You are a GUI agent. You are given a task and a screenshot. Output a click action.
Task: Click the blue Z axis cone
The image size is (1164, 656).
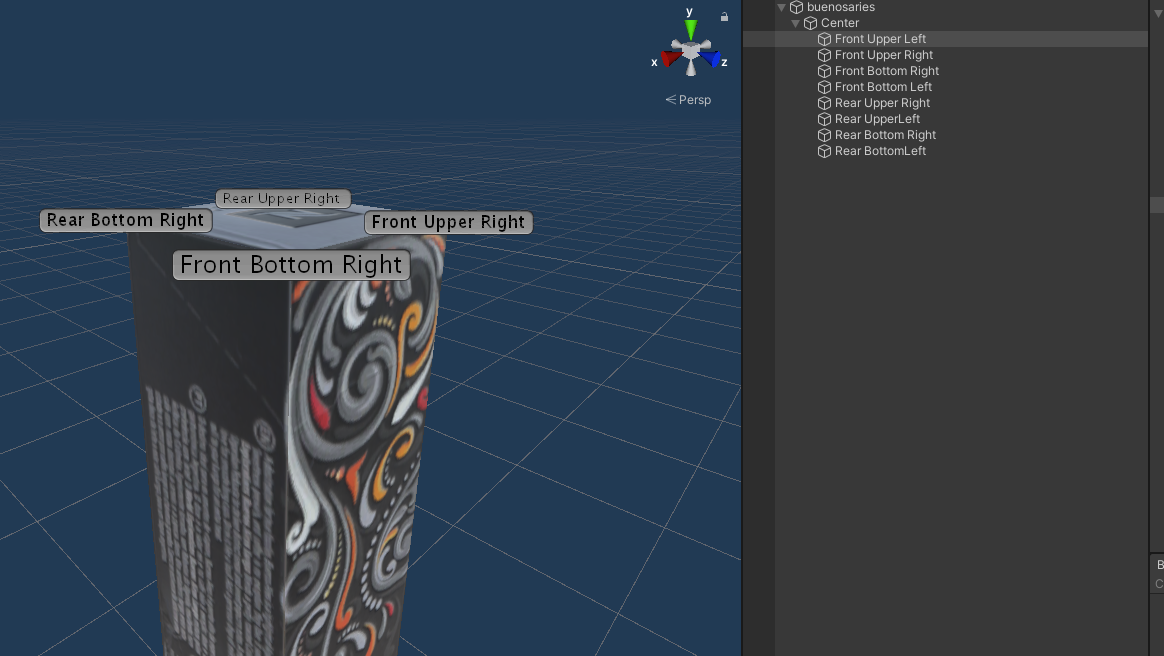pyautogui.click(x=710, y=58)
